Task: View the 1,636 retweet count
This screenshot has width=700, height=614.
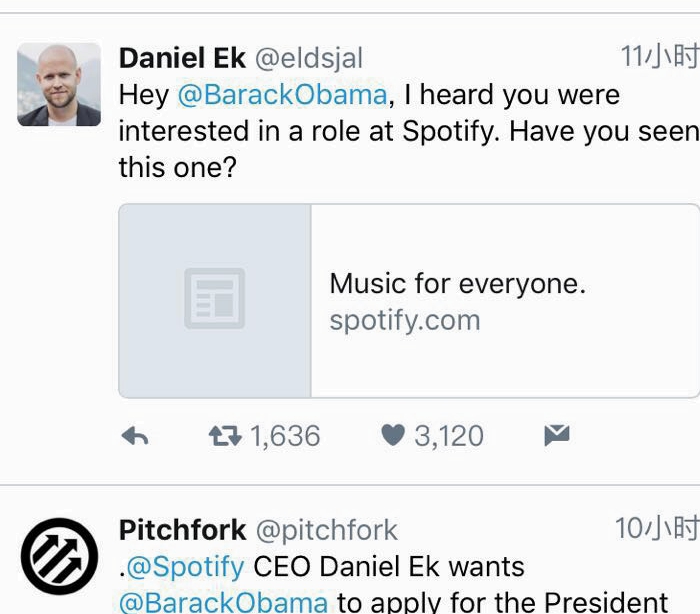Action: [x=285, y=436]
